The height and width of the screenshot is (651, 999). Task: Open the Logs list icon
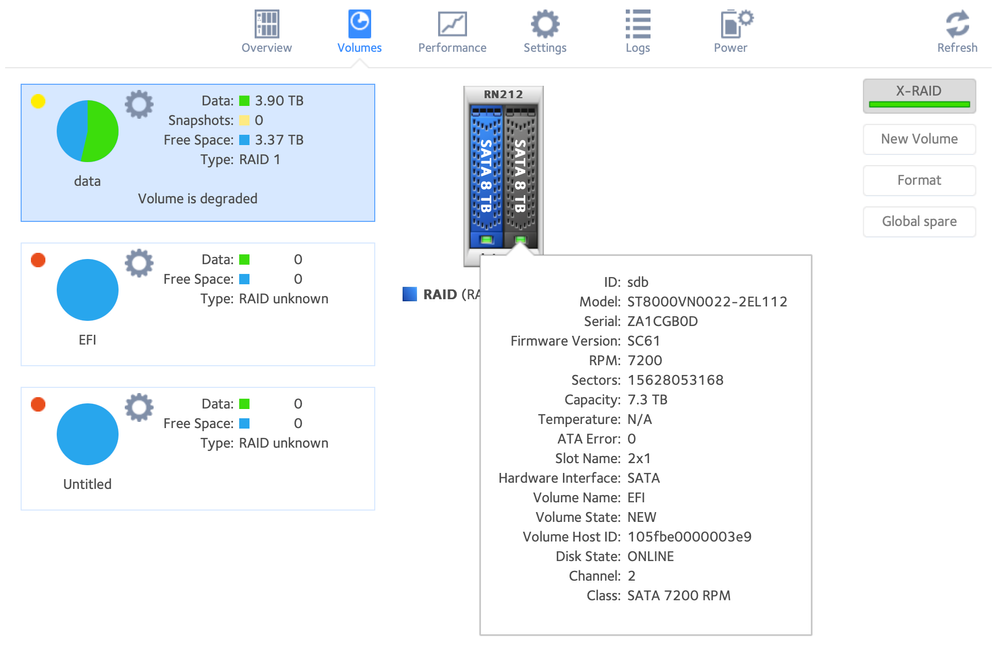point(638,24)
